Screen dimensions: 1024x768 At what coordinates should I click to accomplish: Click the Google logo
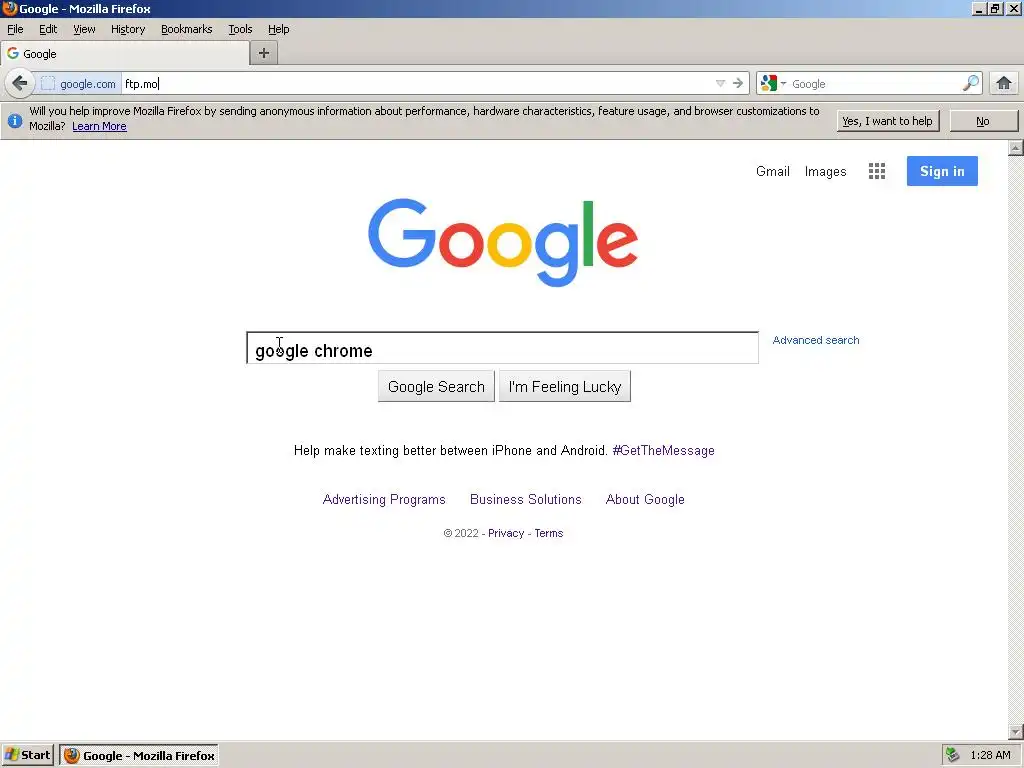coord(503,242)
